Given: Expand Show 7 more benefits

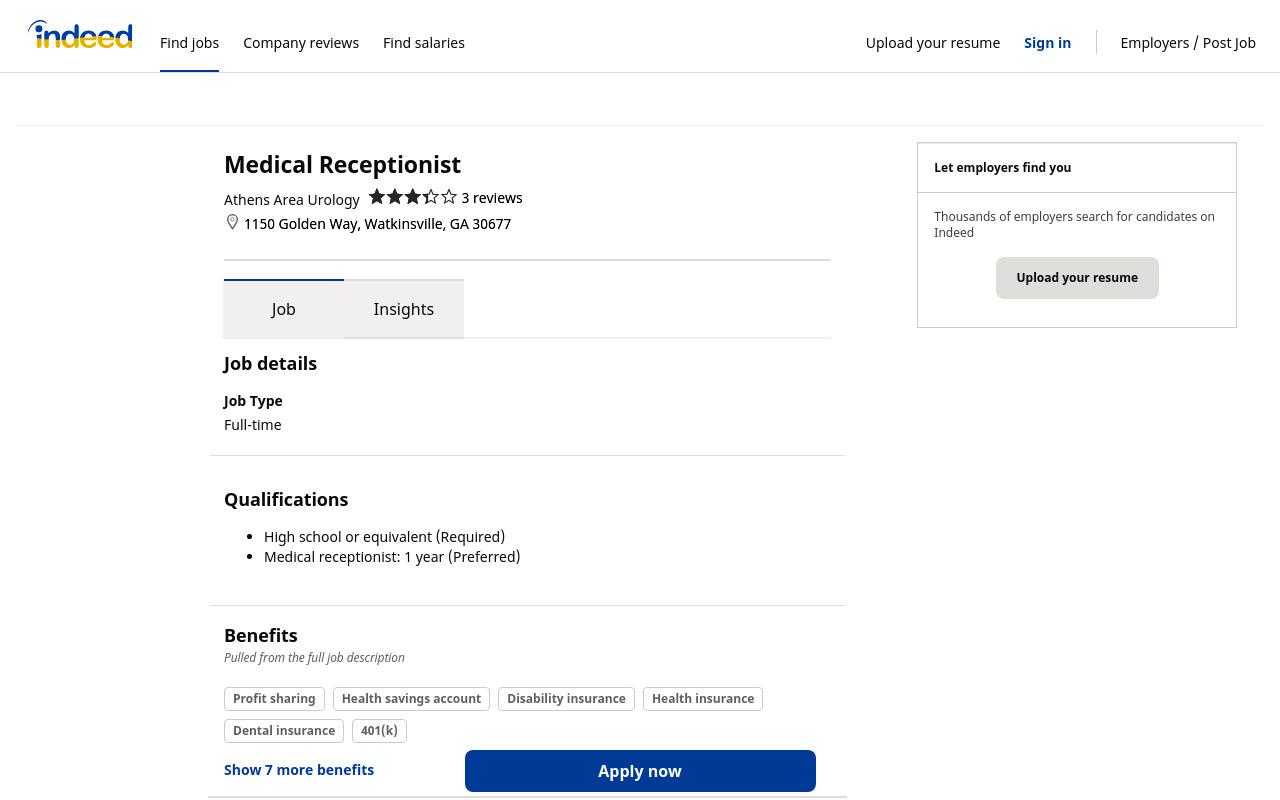Looking at the screenshot, I should tap(299, 770).
